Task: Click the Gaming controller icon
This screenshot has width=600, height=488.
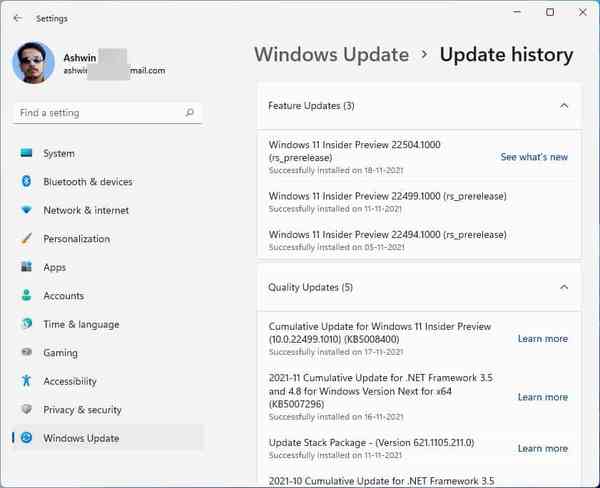Action: (x=26, y=353)
